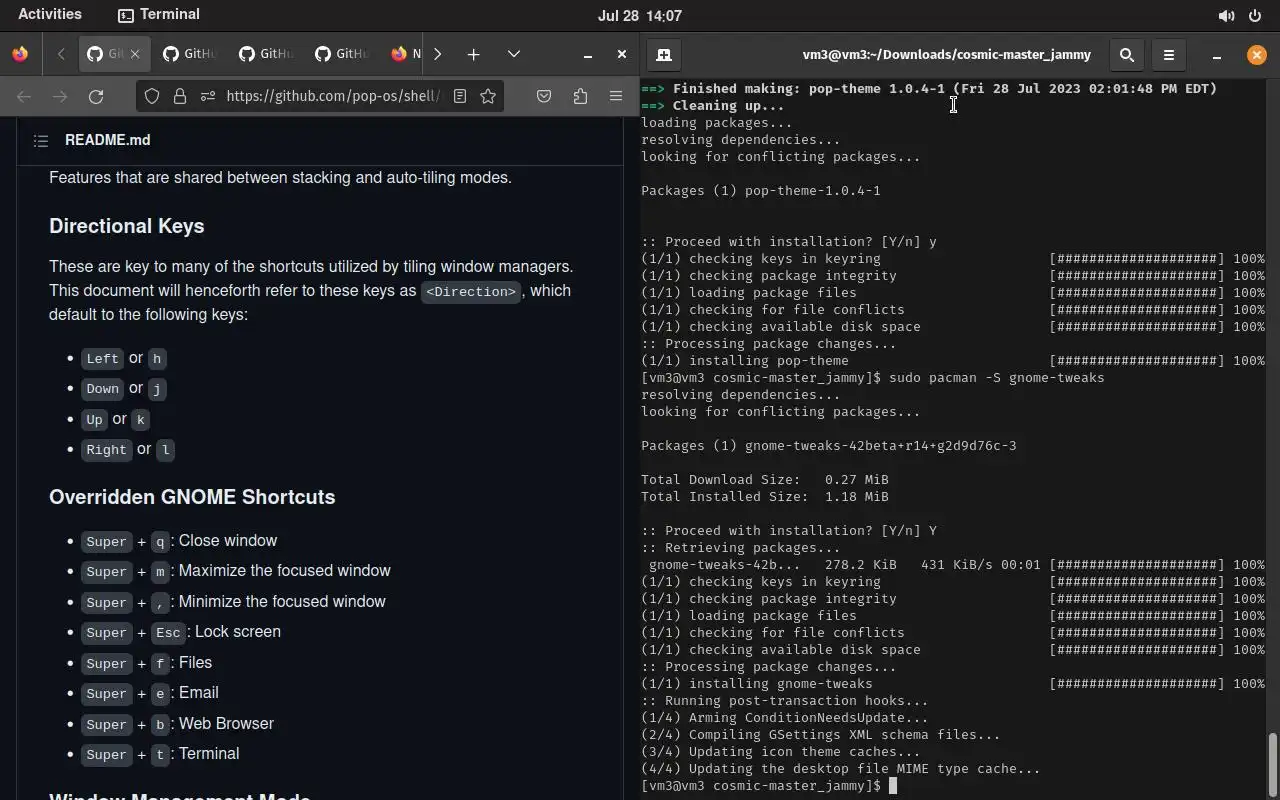Viewport: 1280px width, 800px height.
Task: Switch to the Firefox New tab
Action: tap(405, 54)
